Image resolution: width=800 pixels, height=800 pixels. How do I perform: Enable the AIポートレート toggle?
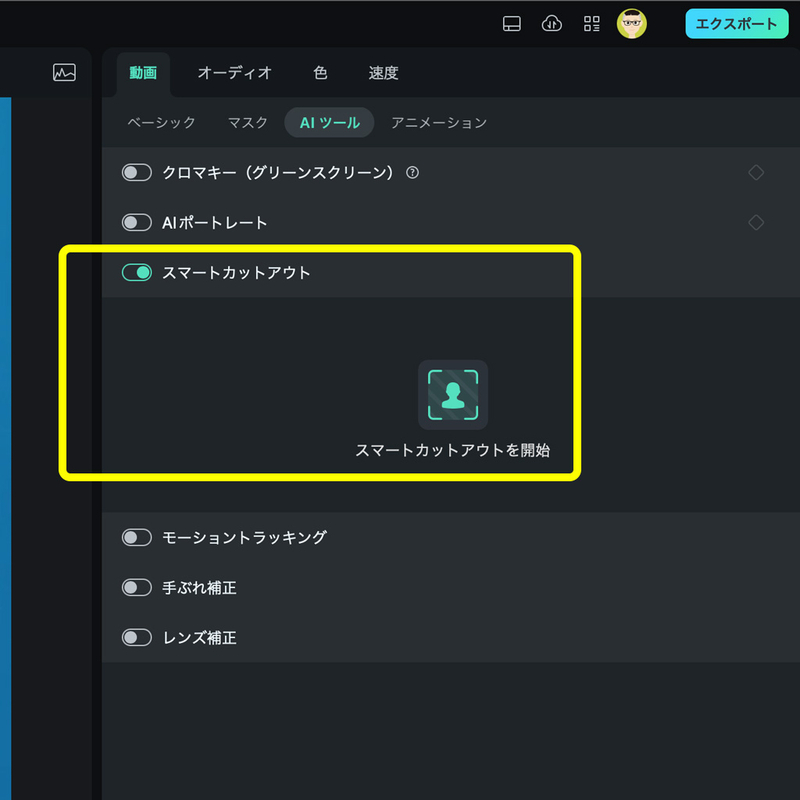pos(137,222)
